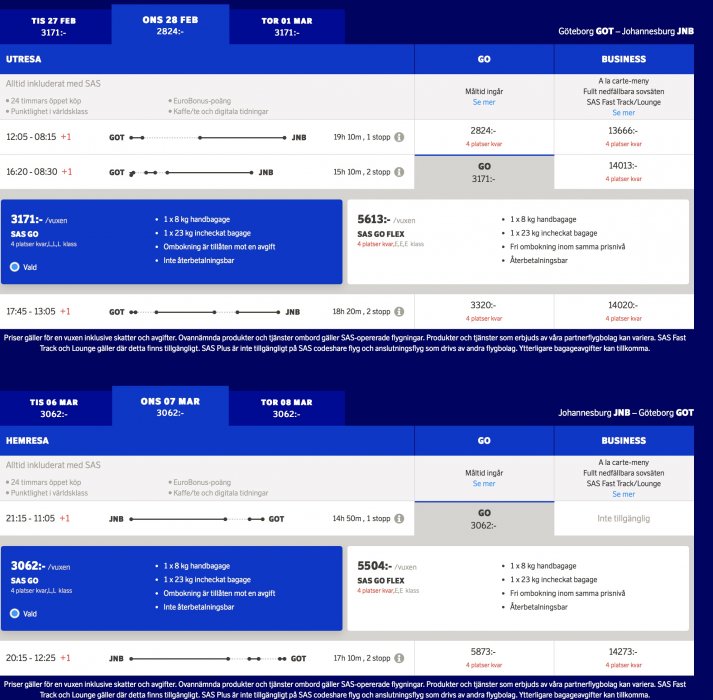
Task: Open info icon for 17:45 - 13:05 flight
Action: [x=399, y=312]
